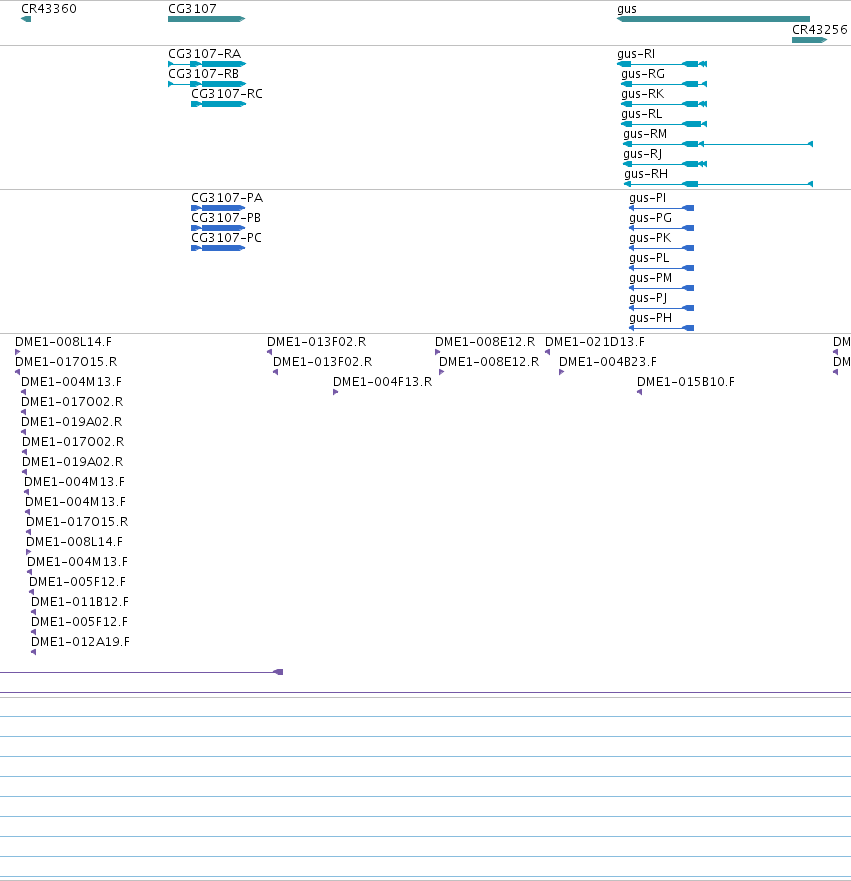Select the CG3107 gene bar
Viewport: 851px width, 881px height.
[207, 19]
